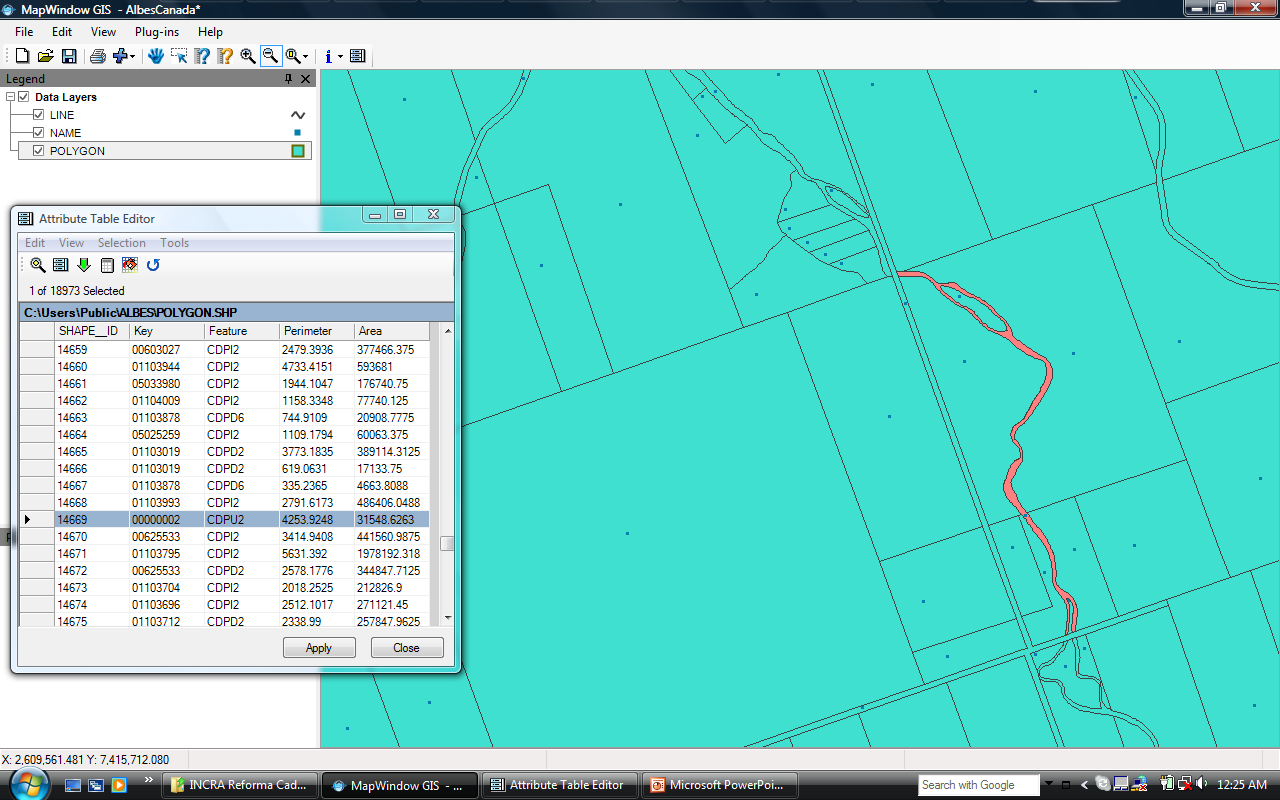Save project with floppy disk icon
Screen dimensions: 1280x800
click(69, 56)
